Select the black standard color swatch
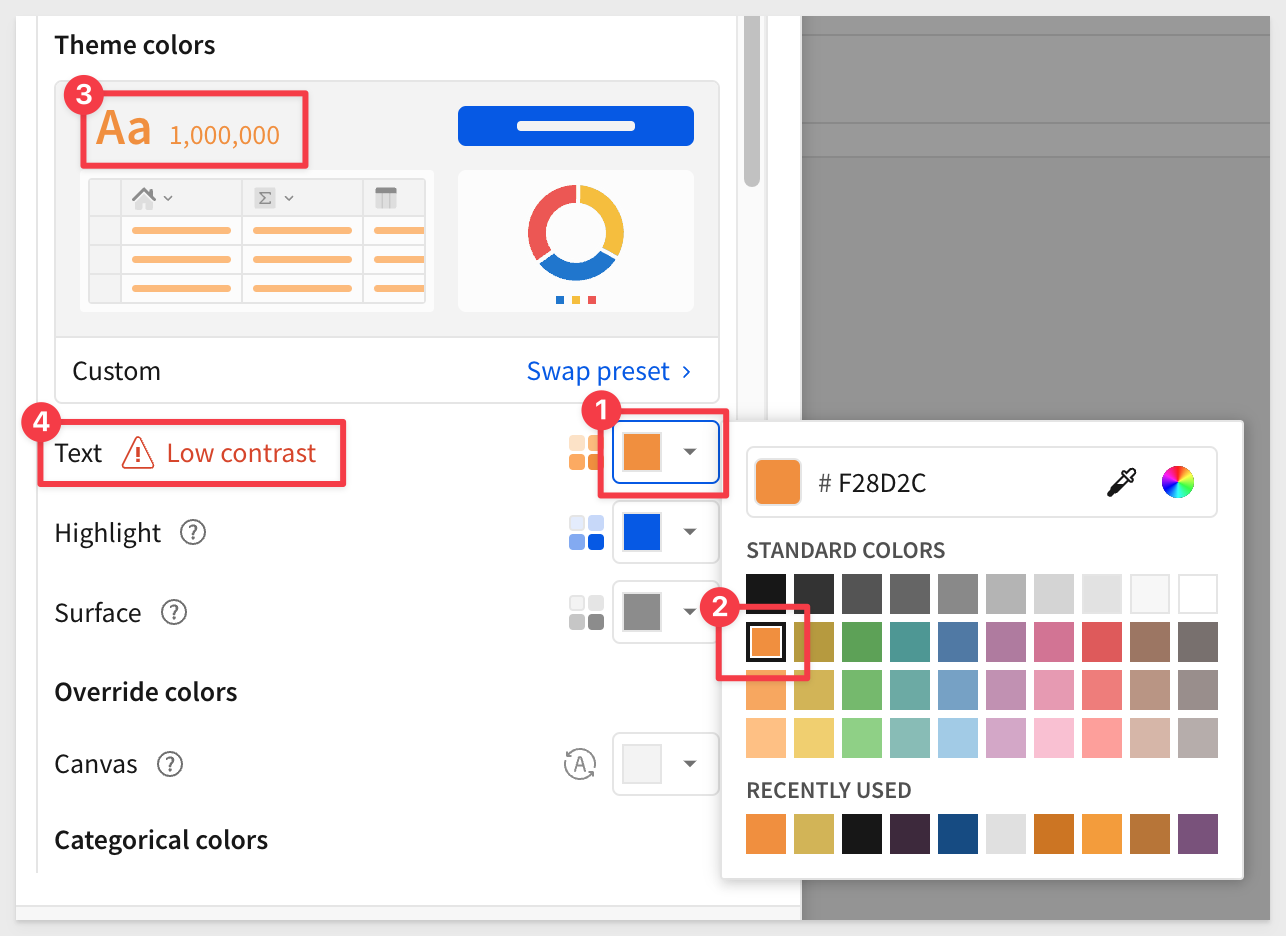 tap(766, 594)
